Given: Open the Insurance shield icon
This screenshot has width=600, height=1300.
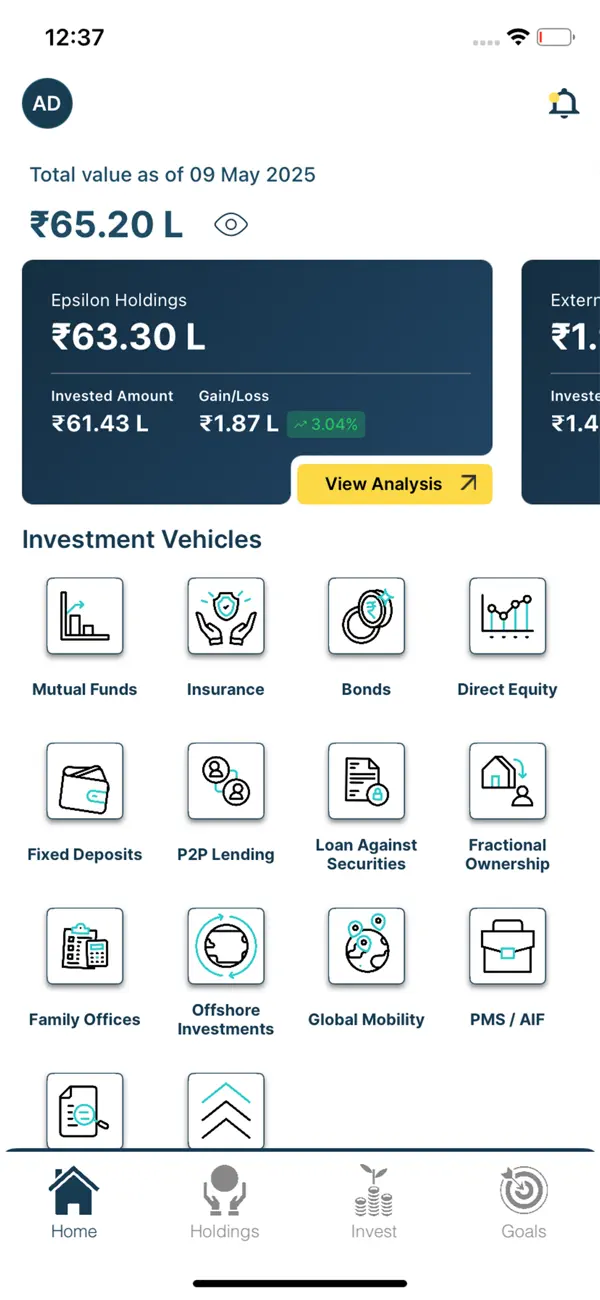Looking at the screenshot, I should [x=226, y=616].
